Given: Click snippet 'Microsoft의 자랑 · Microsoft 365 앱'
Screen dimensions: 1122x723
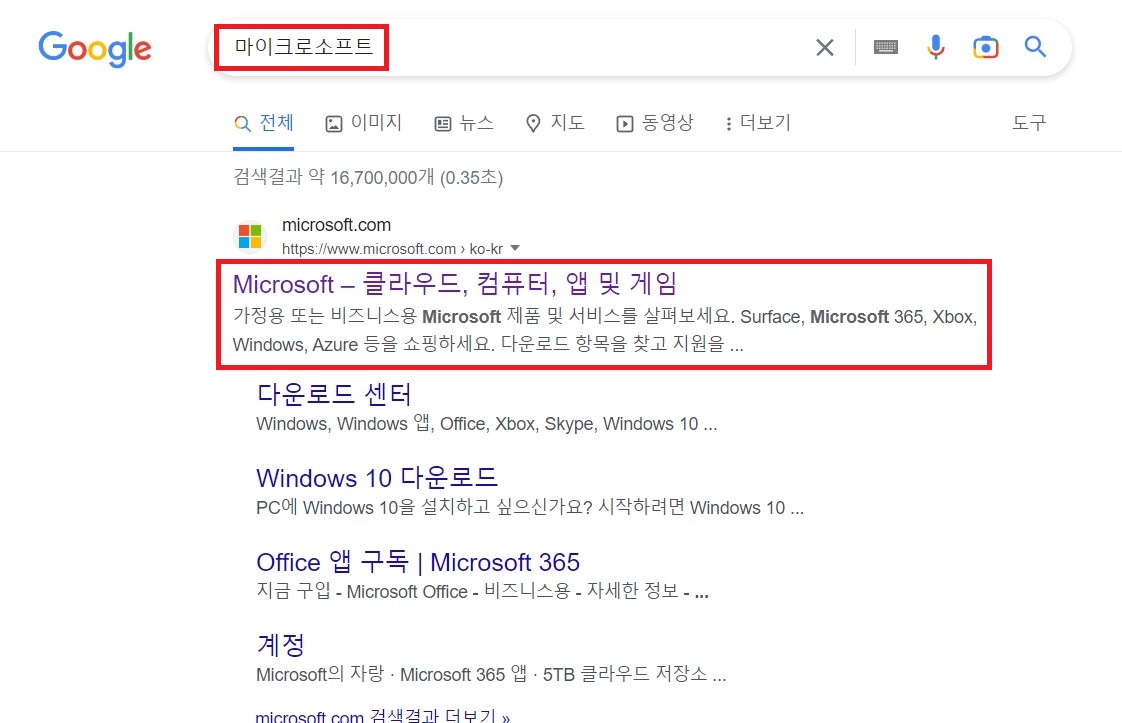Looking at the screenshot, I should 491,674.
